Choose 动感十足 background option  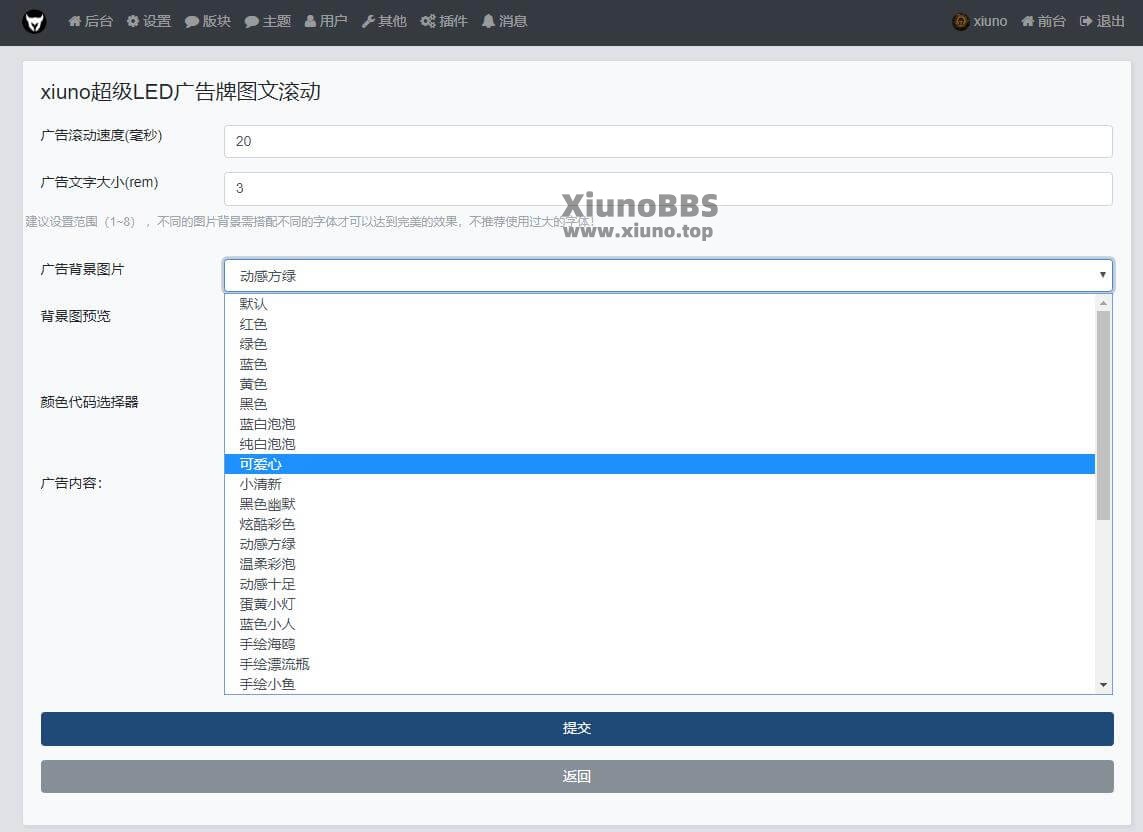pos(660,584)
